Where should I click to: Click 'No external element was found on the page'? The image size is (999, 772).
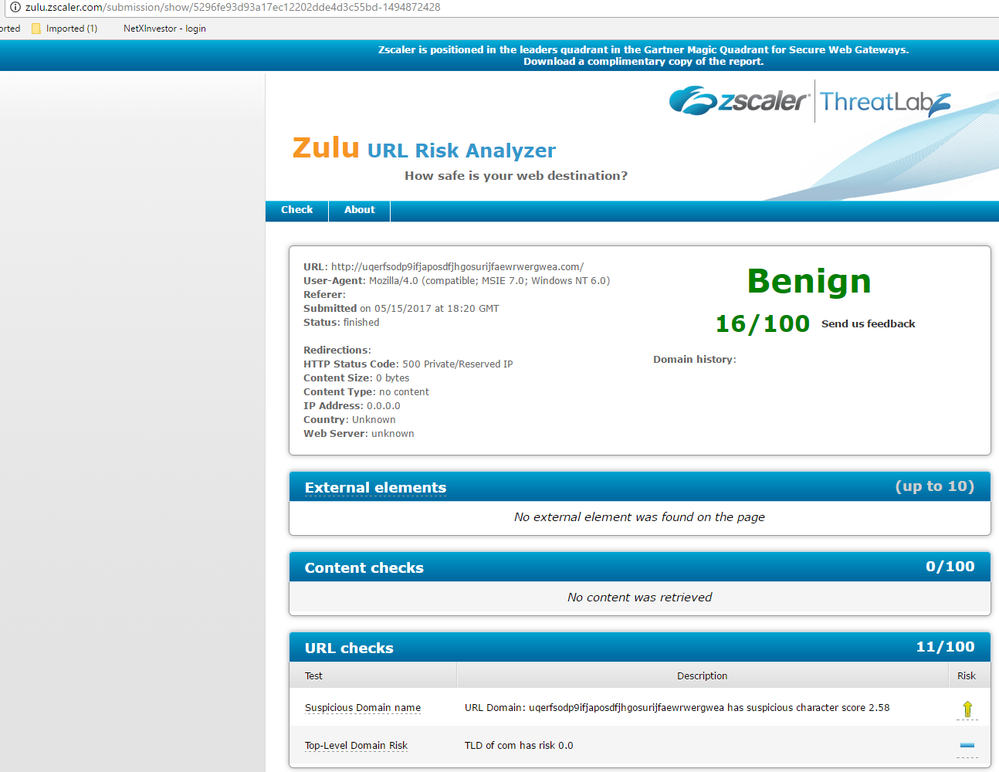point(639,517)
